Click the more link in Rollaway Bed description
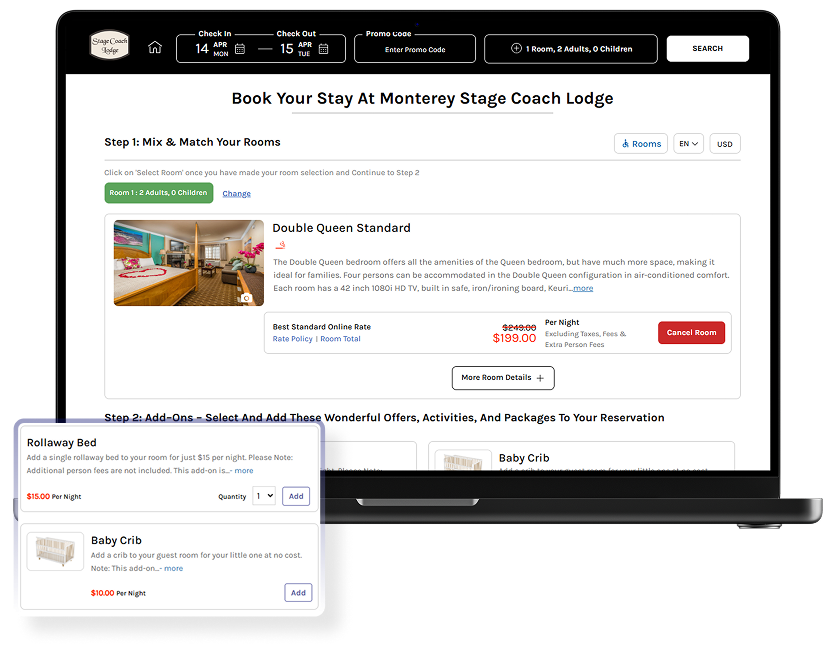Screen dimensions: 837x647 244,470
